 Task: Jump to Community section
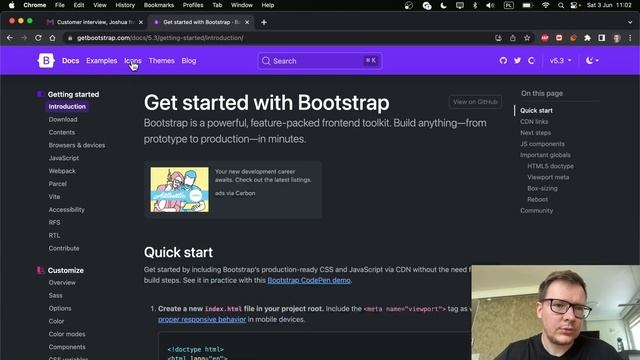(x=536, y=211)
